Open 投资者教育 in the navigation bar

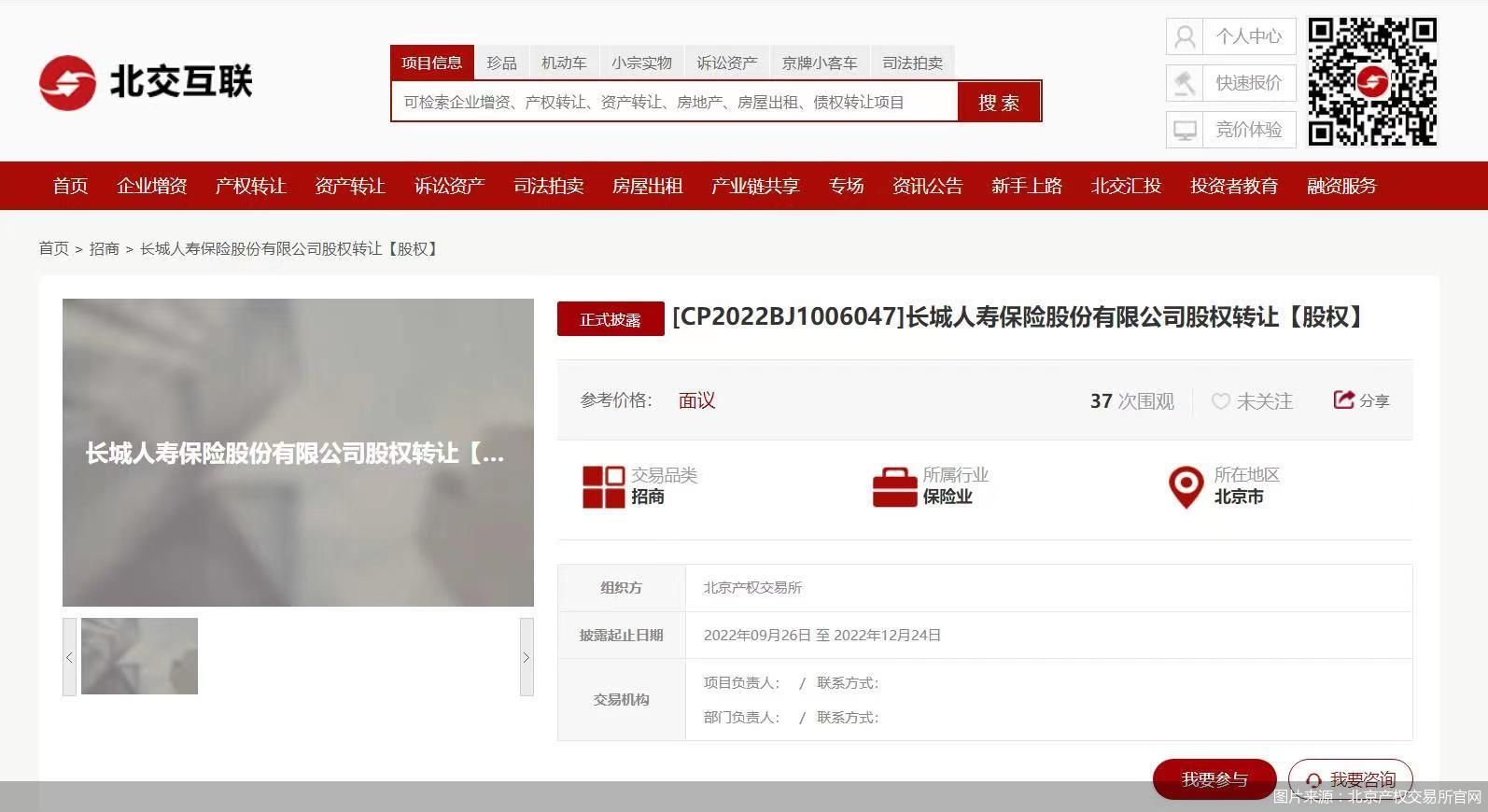click(x=1234, y=186)
